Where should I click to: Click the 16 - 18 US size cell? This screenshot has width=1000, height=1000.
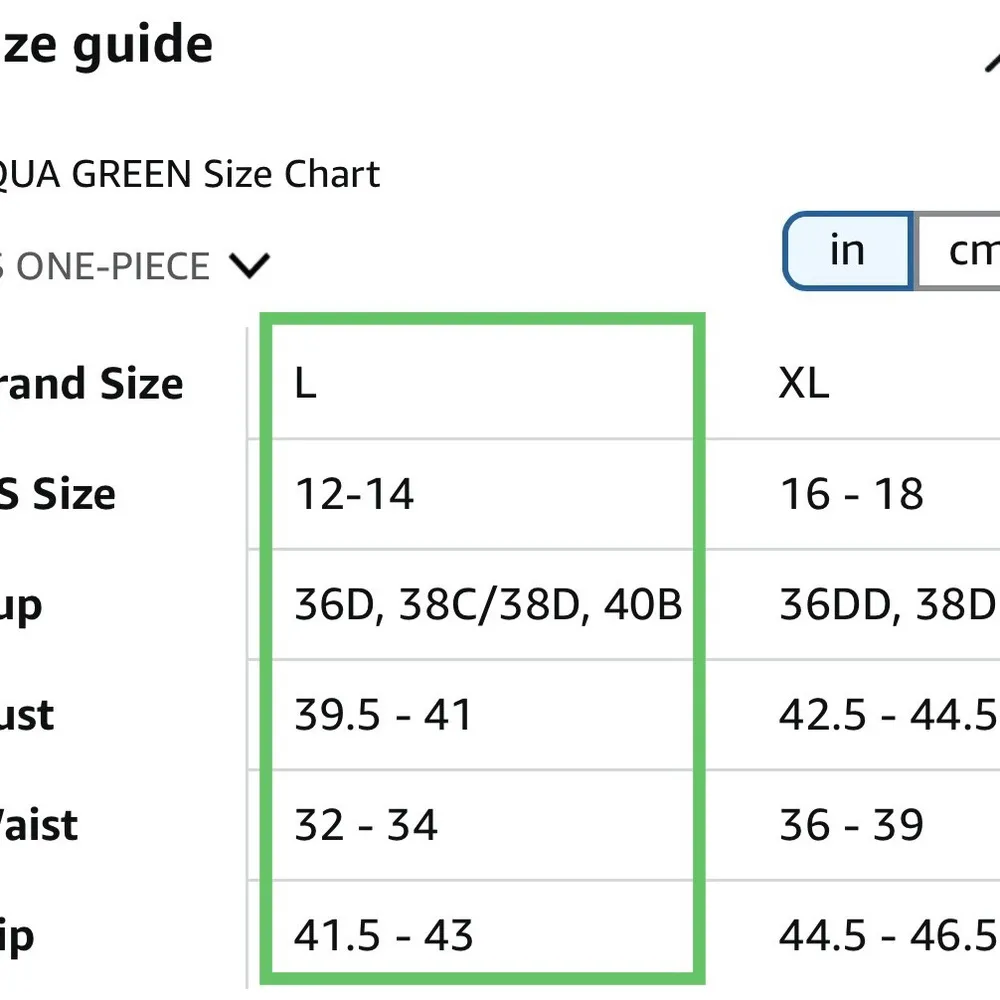point(851,494)
